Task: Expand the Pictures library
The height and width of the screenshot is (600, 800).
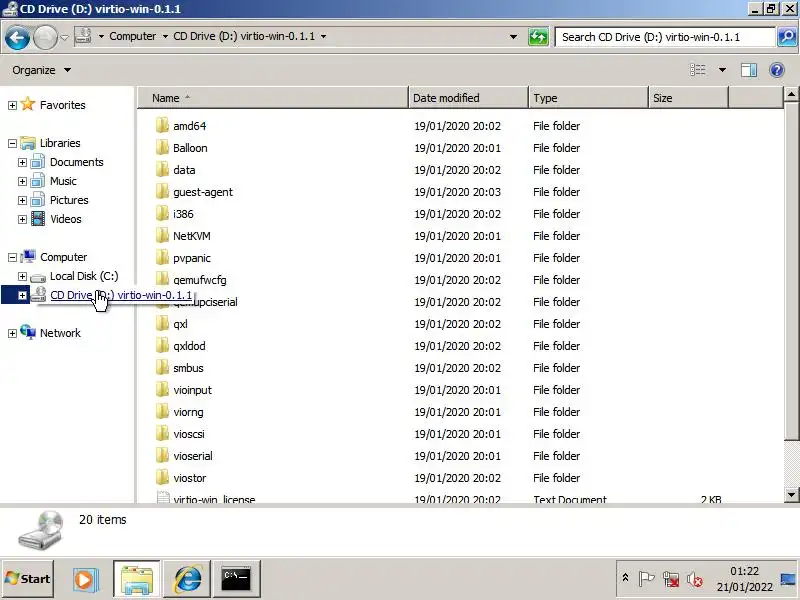Action: pyautogui.click(x=22, y=200)
